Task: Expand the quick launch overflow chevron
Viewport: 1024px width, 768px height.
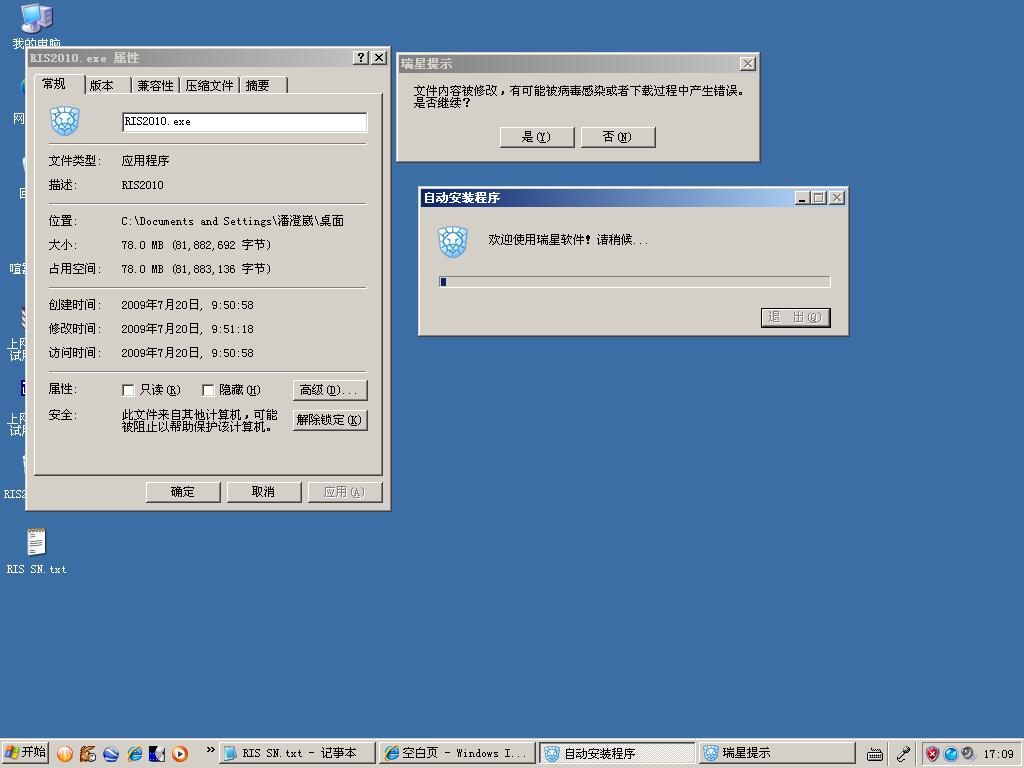Action: click(x=210, y=750)
